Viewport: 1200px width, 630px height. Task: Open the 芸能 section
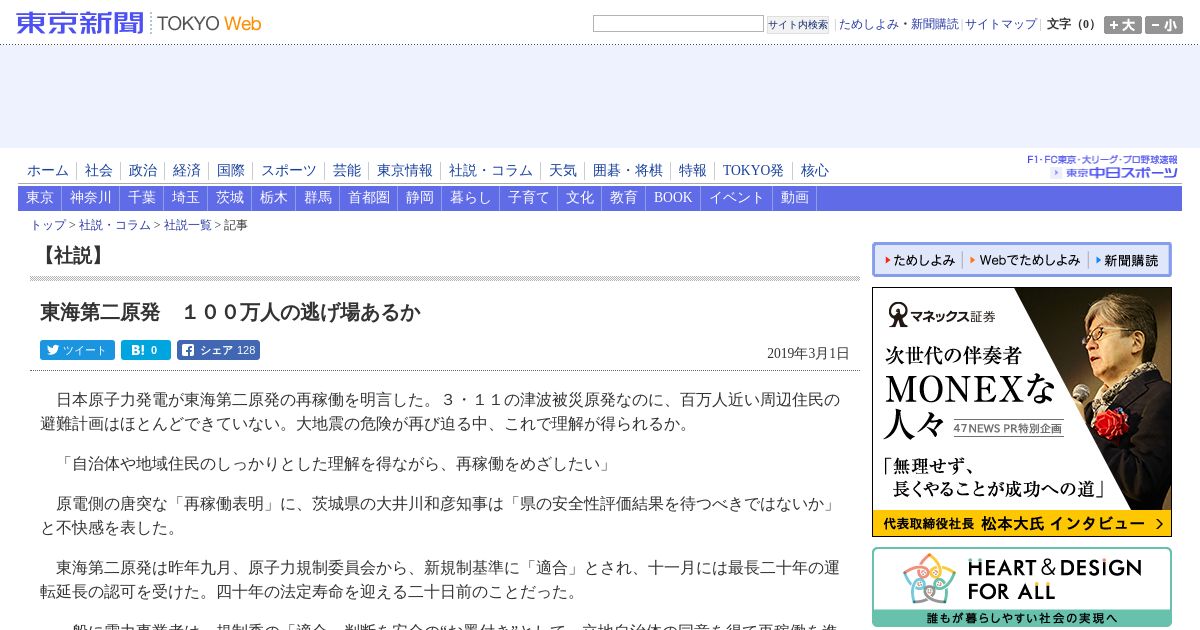point(346,171)
